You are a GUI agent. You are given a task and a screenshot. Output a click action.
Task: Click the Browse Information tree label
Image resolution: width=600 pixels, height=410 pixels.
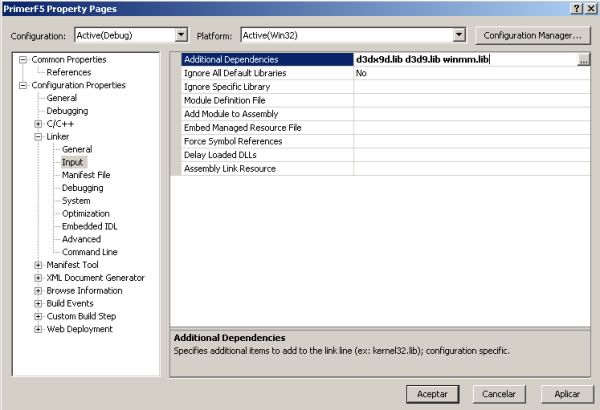coord(85,291)
